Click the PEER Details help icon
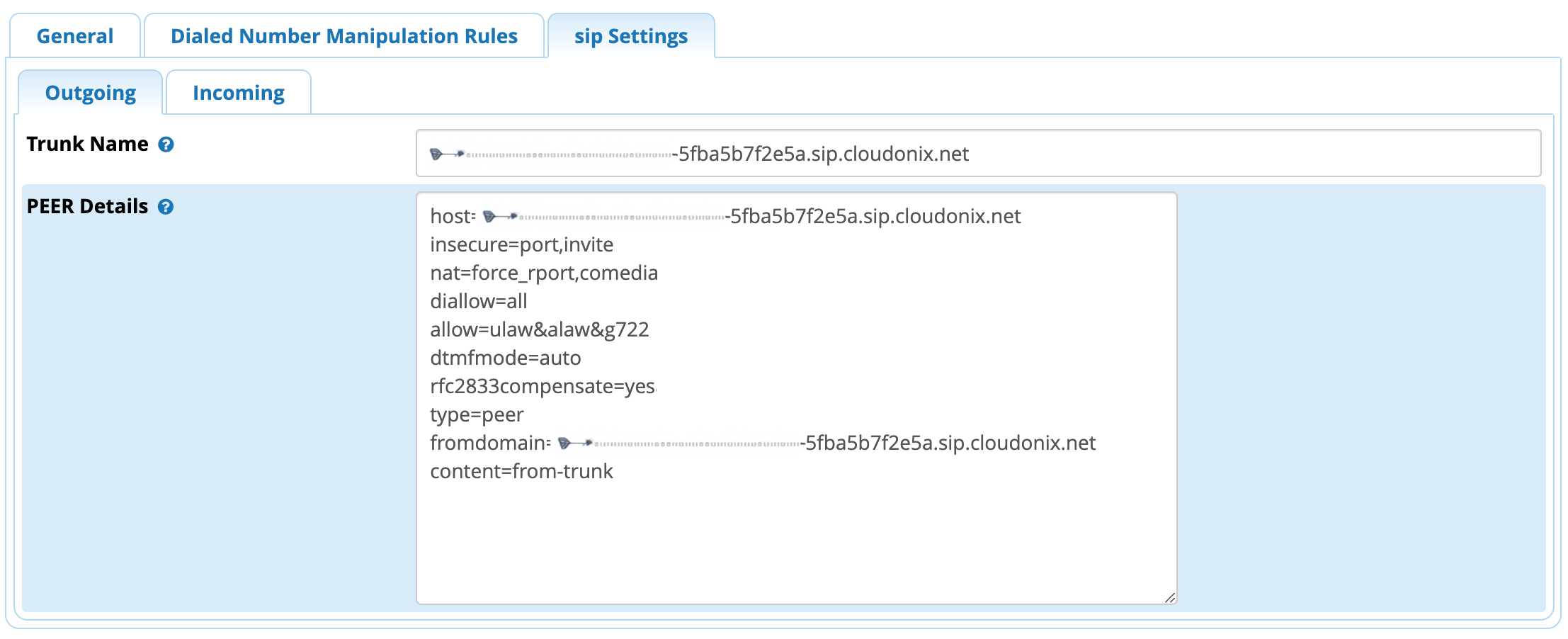Viewport: 1568px width, 639px height. 166,207
